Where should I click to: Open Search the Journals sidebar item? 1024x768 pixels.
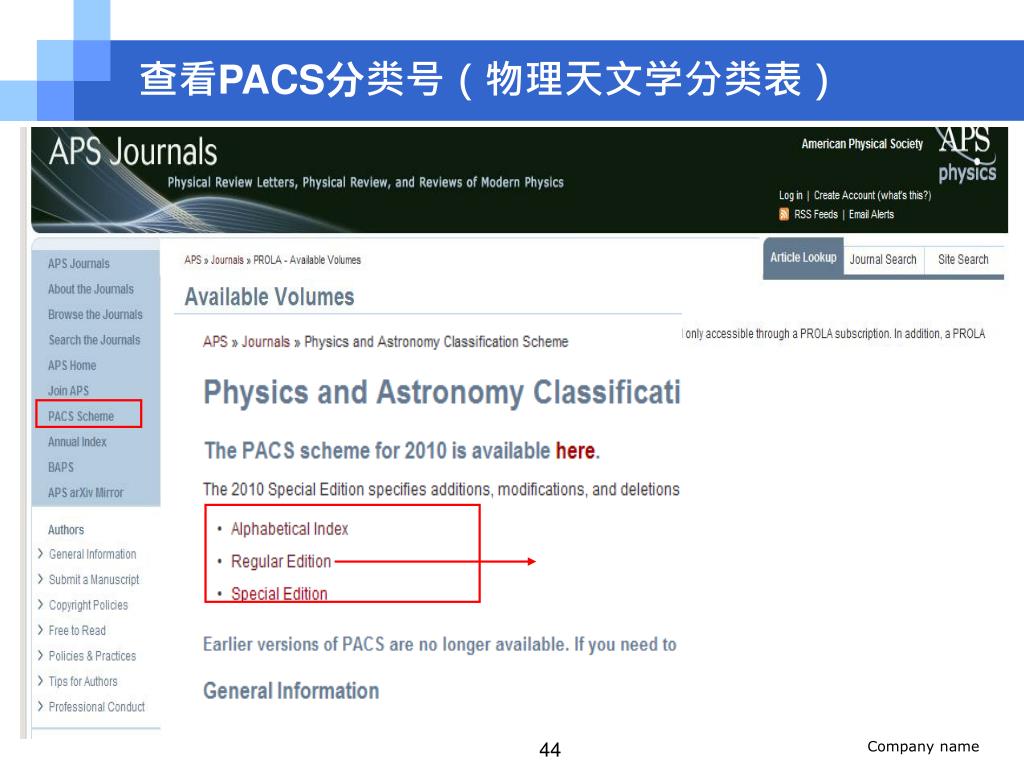tap(94, 340)
